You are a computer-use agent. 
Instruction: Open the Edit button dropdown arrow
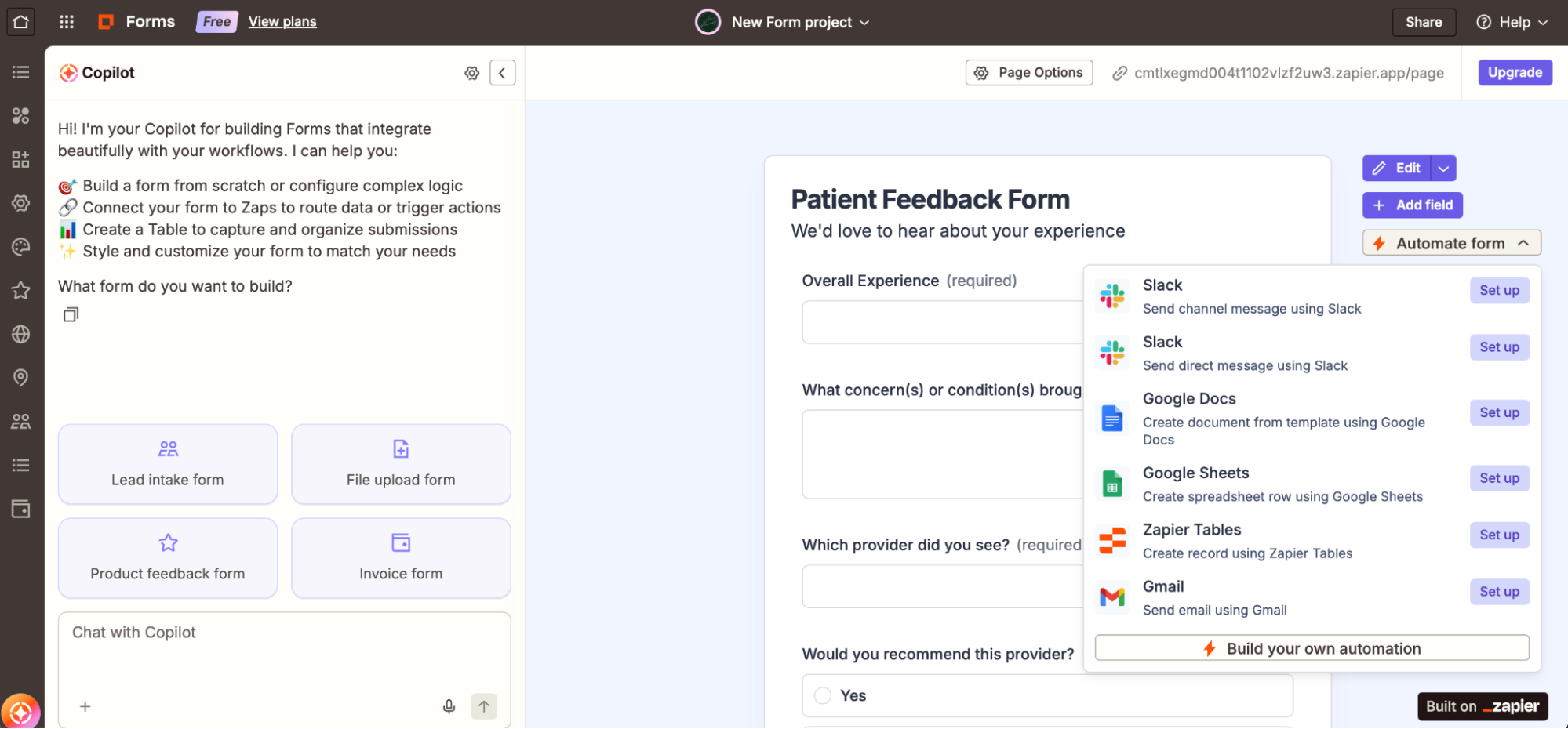click(x=1443, y=168)
